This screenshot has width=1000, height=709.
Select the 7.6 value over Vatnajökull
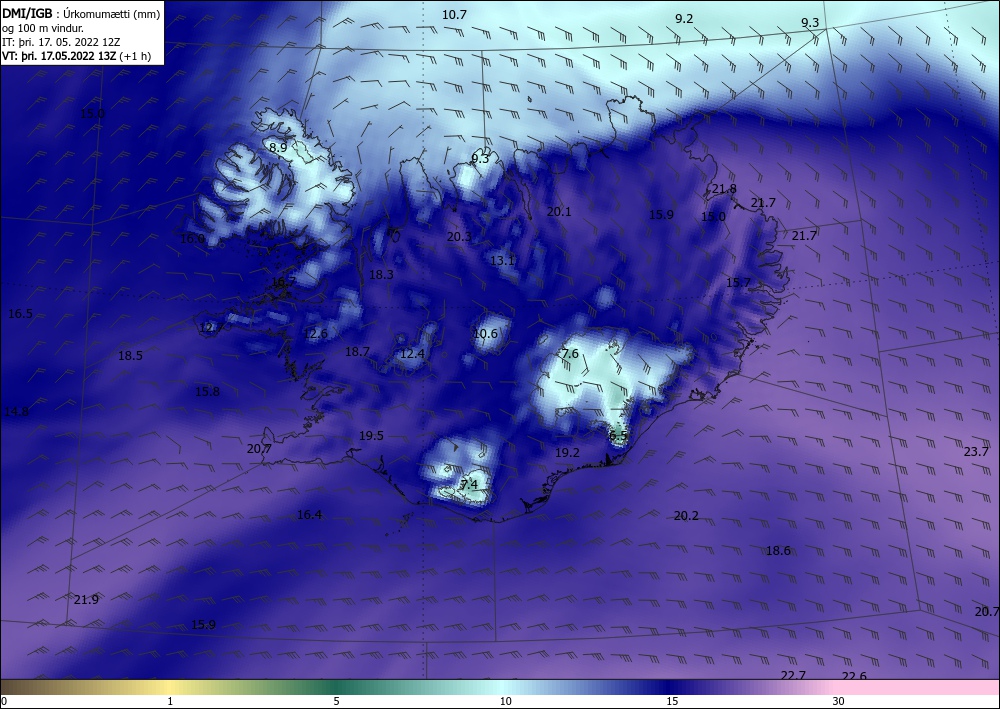(570, 353)
